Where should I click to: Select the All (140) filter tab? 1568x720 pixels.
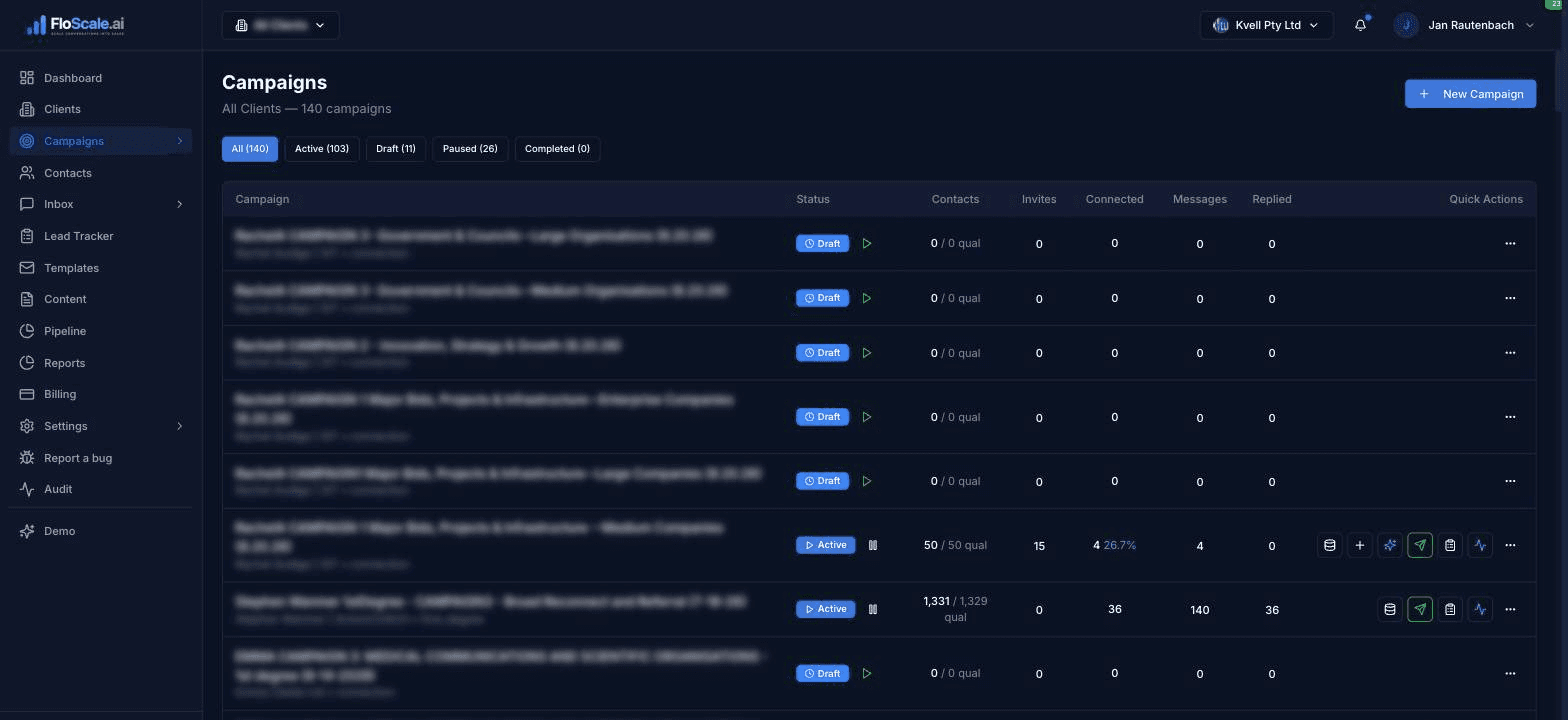250,149
